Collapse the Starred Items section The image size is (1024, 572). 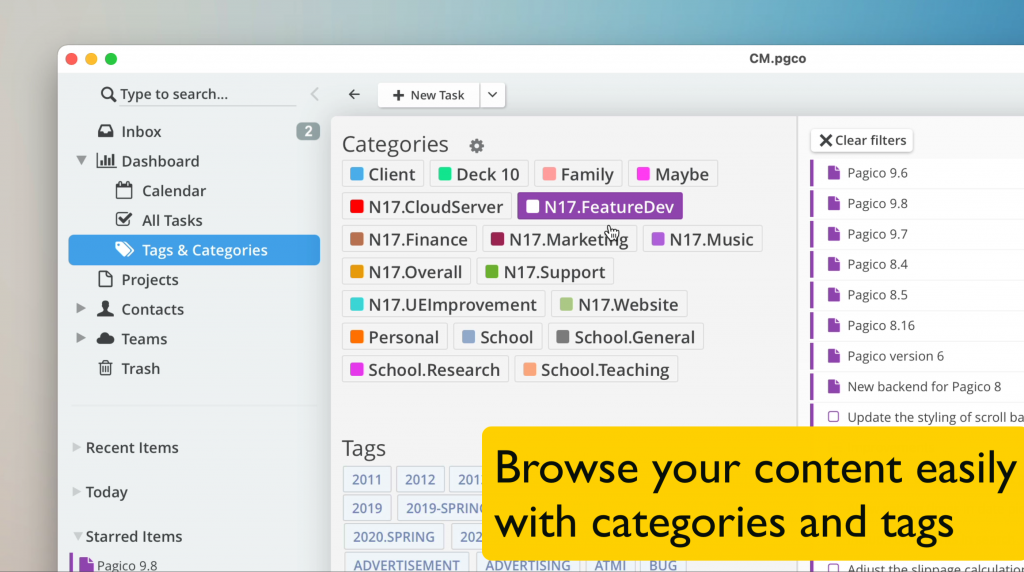click(x=77, y=536)
